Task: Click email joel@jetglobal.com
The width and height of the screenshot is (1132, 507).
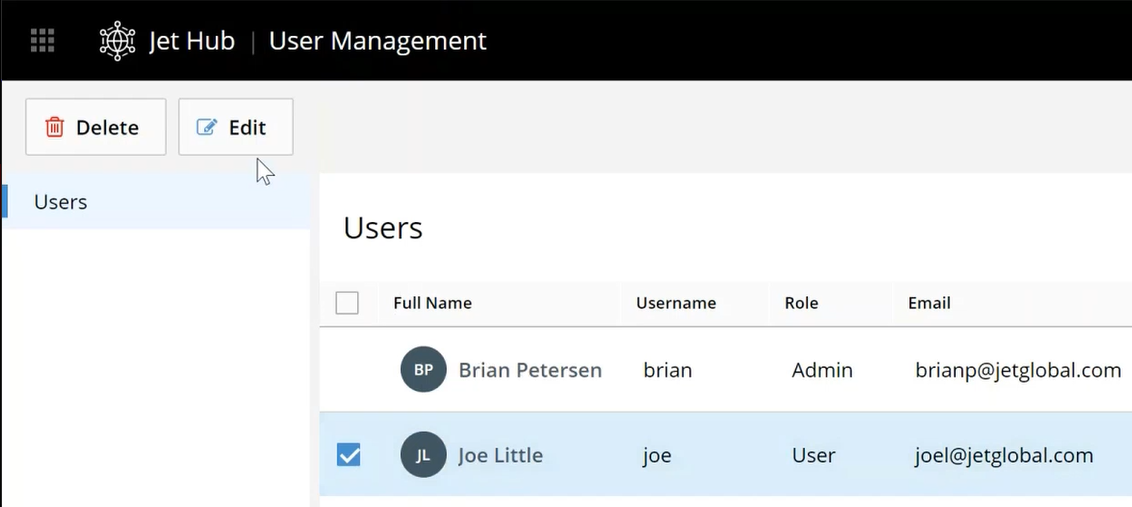Action: click(x=1004, y=456)
